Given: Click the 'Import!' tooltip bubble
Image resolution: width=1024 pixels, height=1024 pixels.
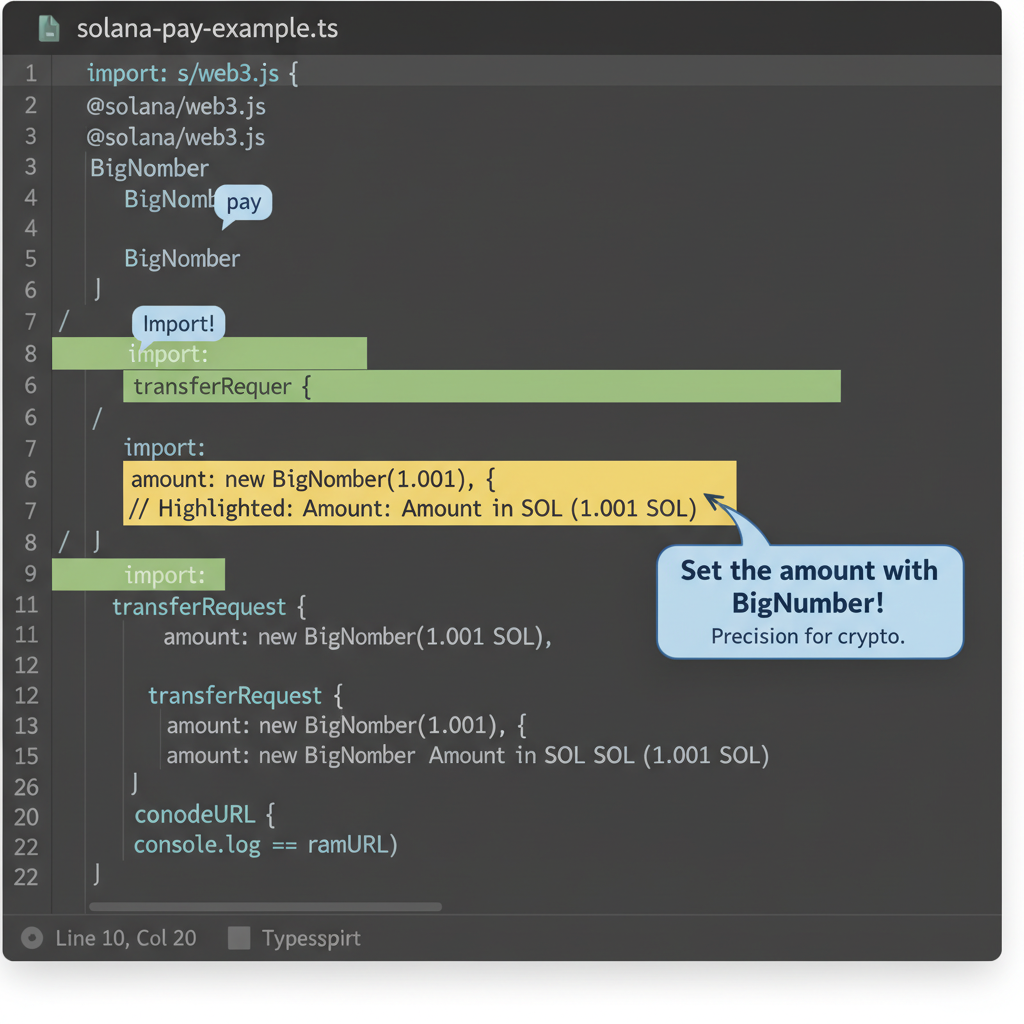Looking at the screenshot, I should tap(178, 323).
